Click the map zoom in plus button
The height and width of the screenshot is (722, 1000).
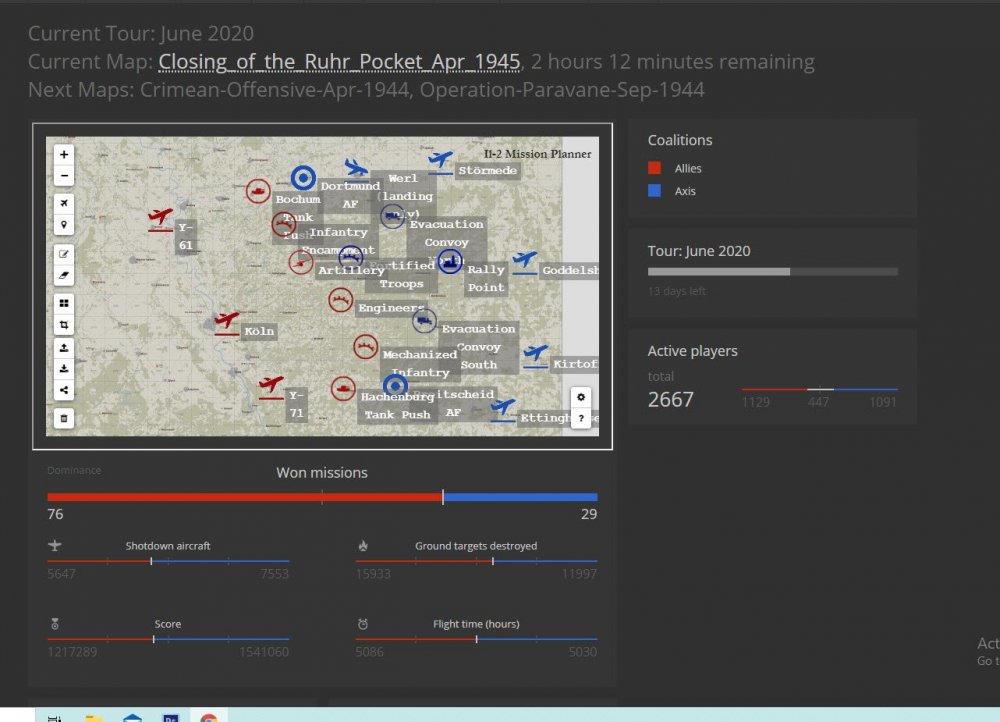click(x=64, y=155)
